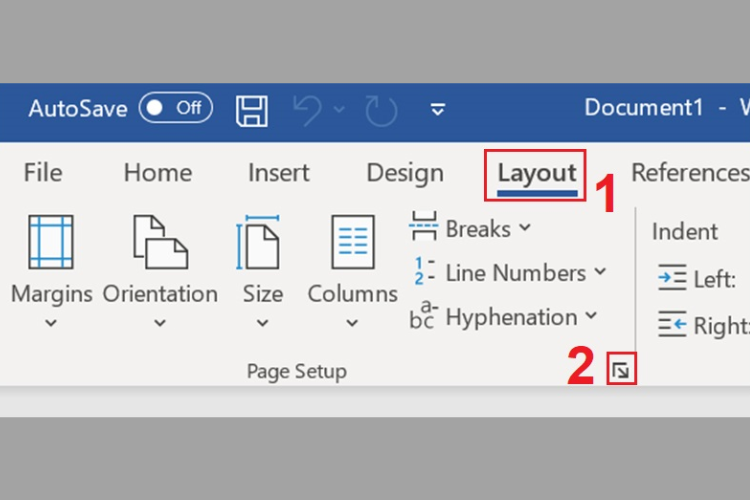Open the File tab
750x500 pixels.
coord(43,173)
